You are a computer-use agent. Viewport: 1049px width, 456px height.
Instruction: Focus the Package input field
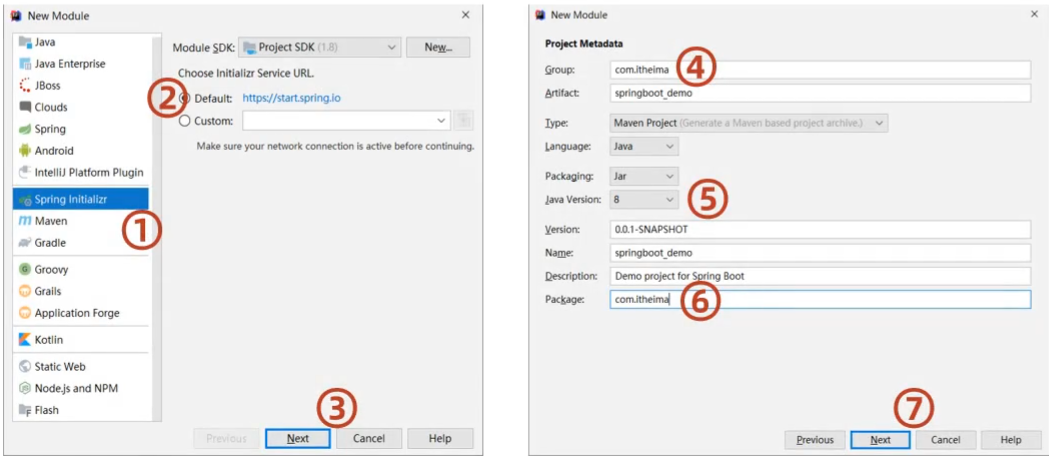(820, 300)
